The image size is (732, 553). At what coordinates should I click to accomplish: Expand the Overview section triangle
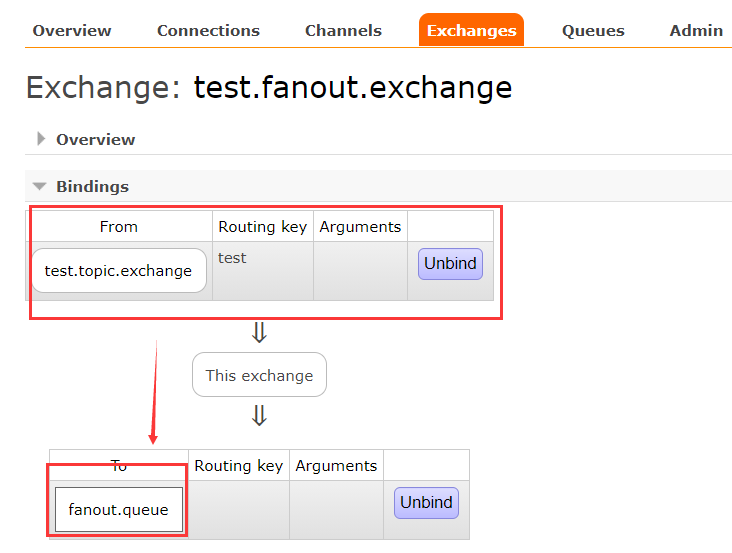[41, 139]
